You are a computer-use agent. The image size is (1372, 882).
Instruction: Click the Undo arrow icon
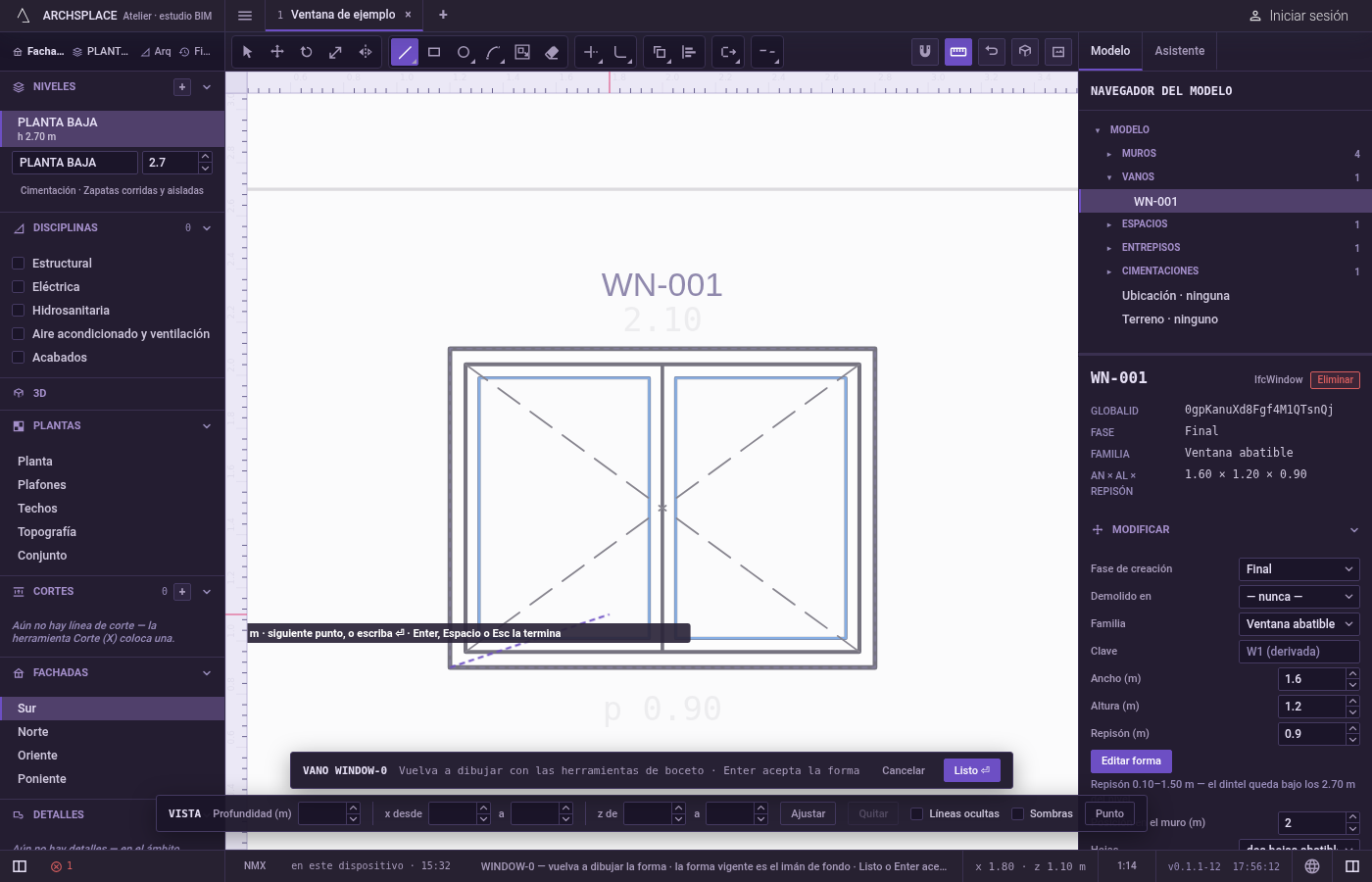992,52
